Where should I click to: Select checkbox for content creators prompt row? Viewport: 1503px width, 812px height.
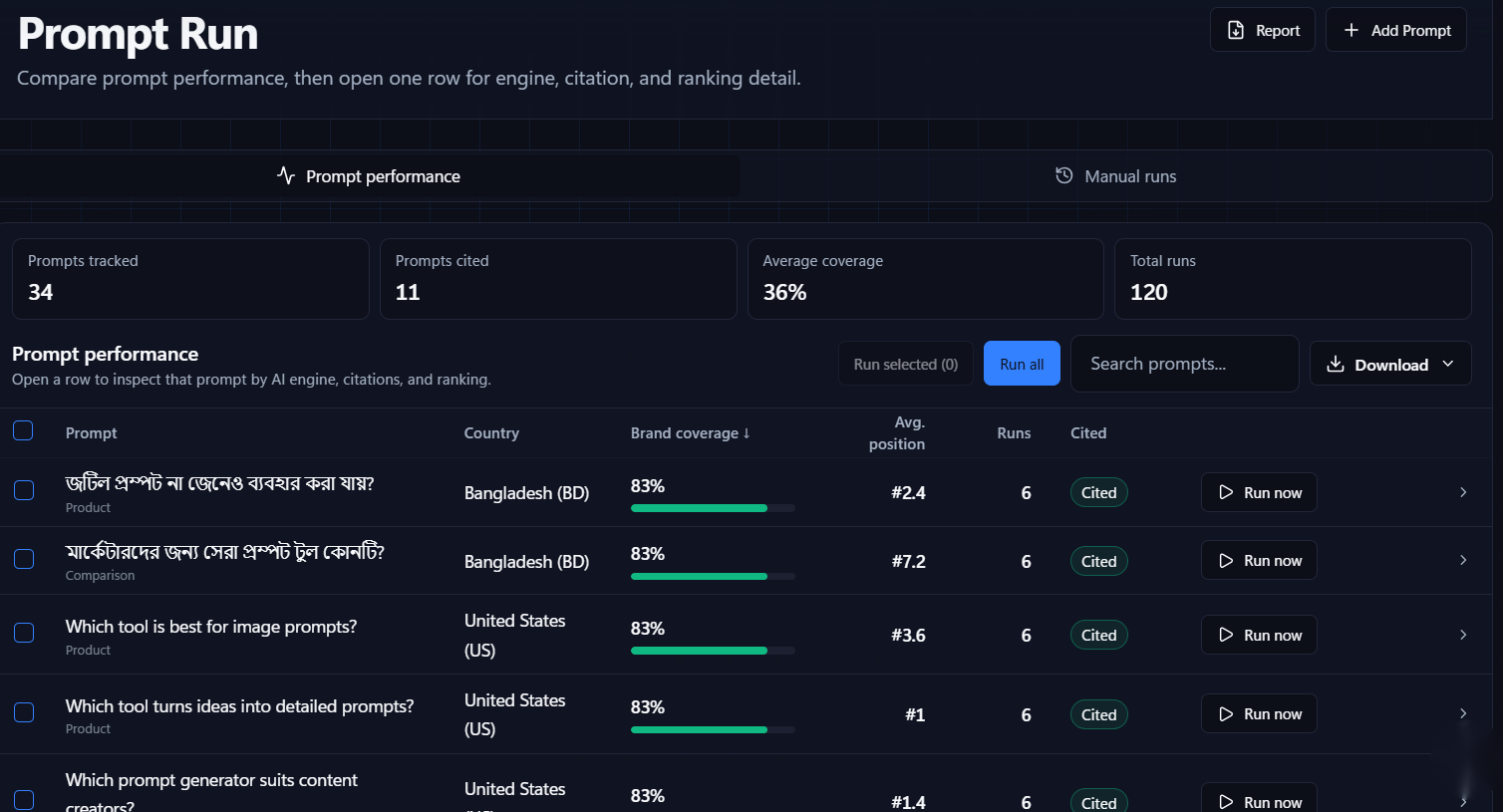[x=24, y=800]
